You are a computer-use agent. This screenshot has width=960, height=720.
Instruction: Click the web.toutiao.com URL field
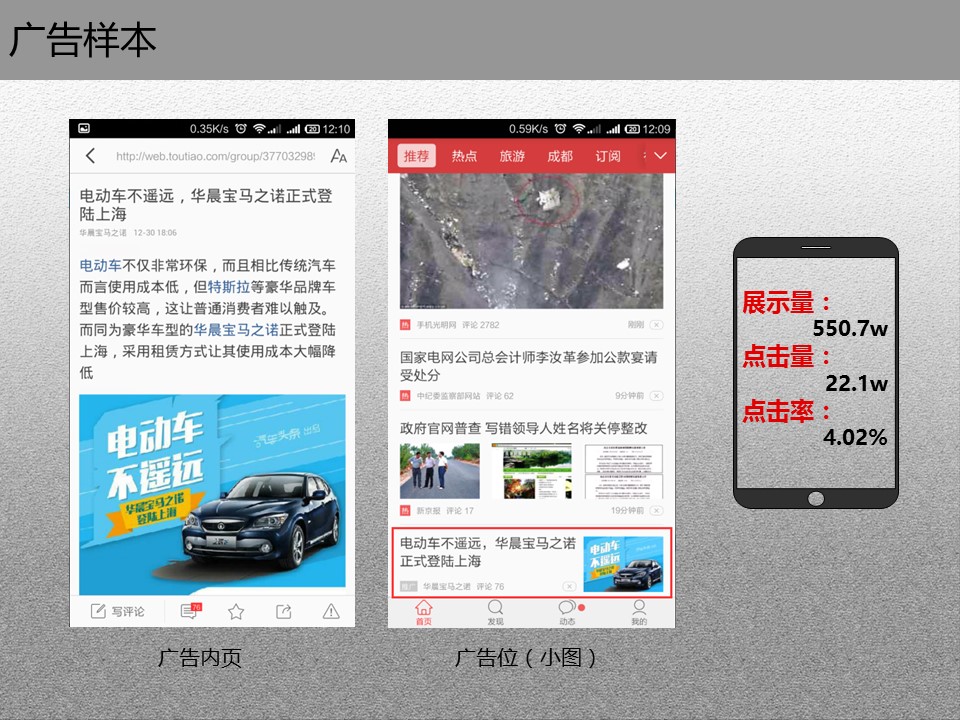pyautogui.click(x=215, y=156)
